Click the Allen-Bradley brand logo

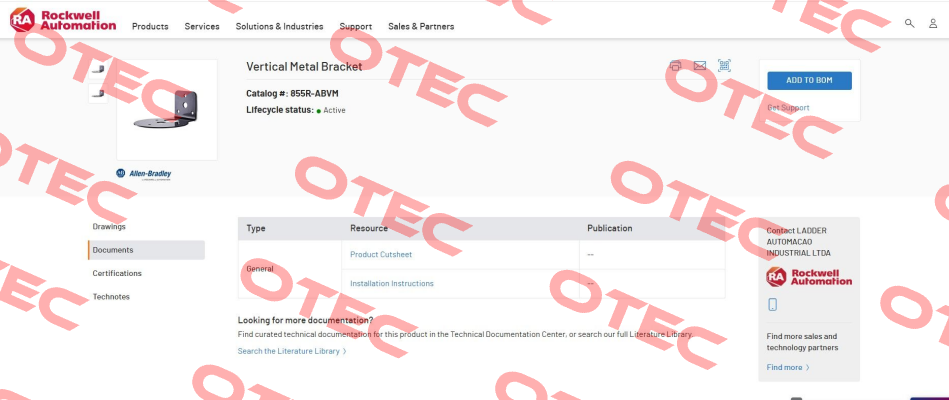pyautogui.click(x=143, y=174)
